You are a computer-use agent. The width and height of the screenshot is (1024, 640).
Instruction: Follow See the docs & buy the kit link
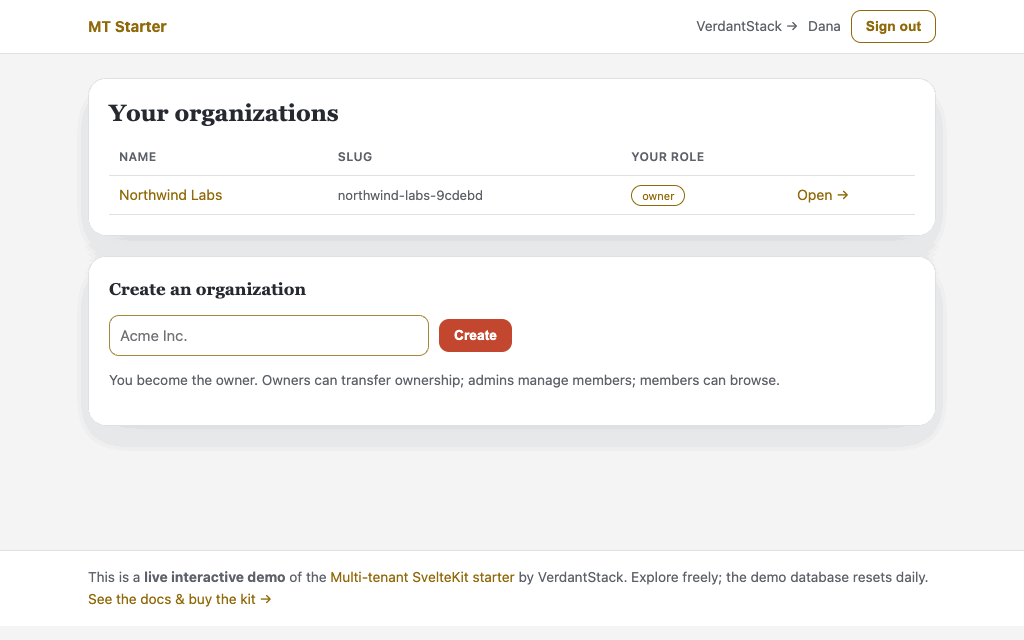(180, 600)
